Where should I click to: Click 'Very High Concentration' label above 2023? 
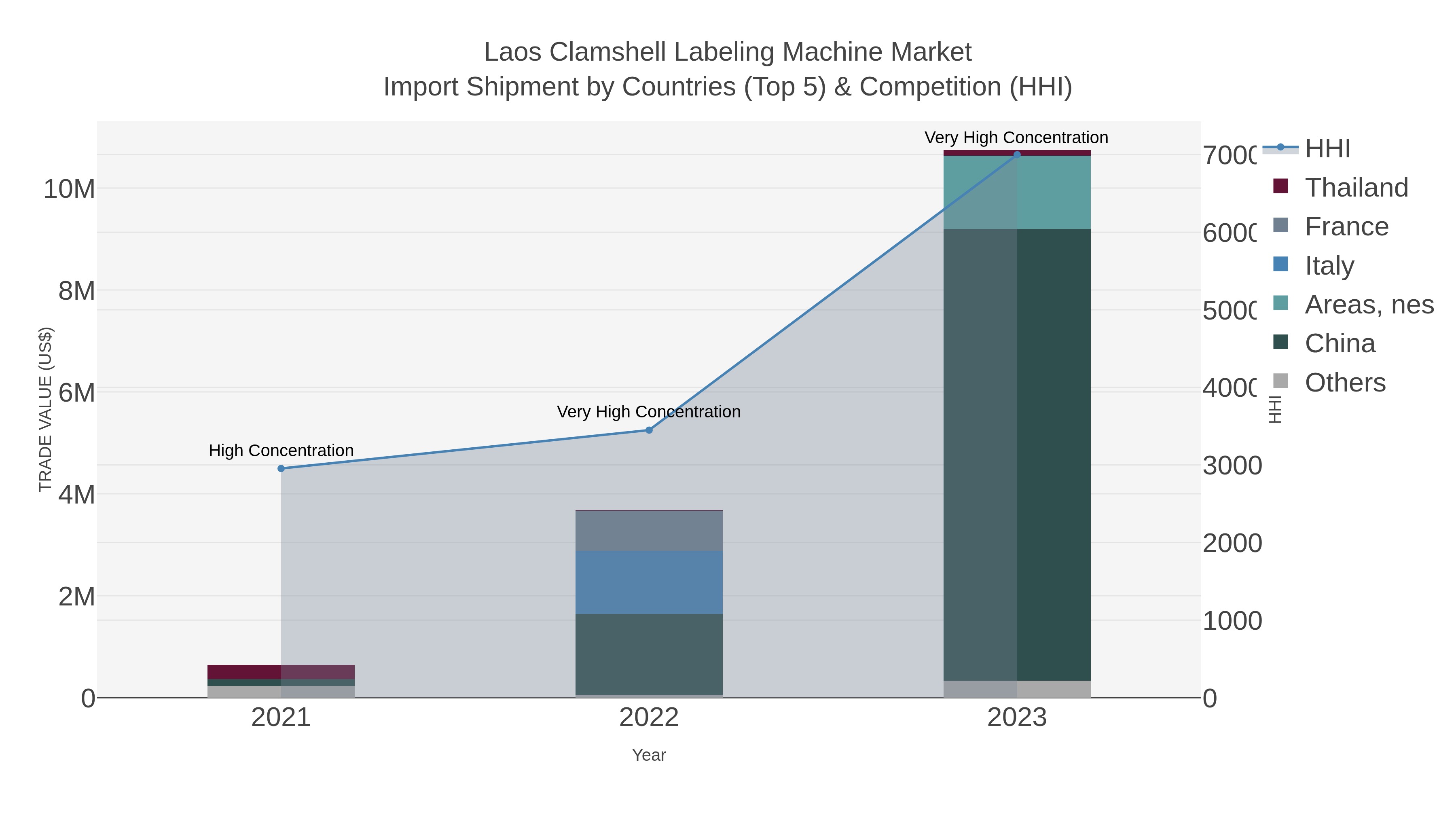point(1016,138)
